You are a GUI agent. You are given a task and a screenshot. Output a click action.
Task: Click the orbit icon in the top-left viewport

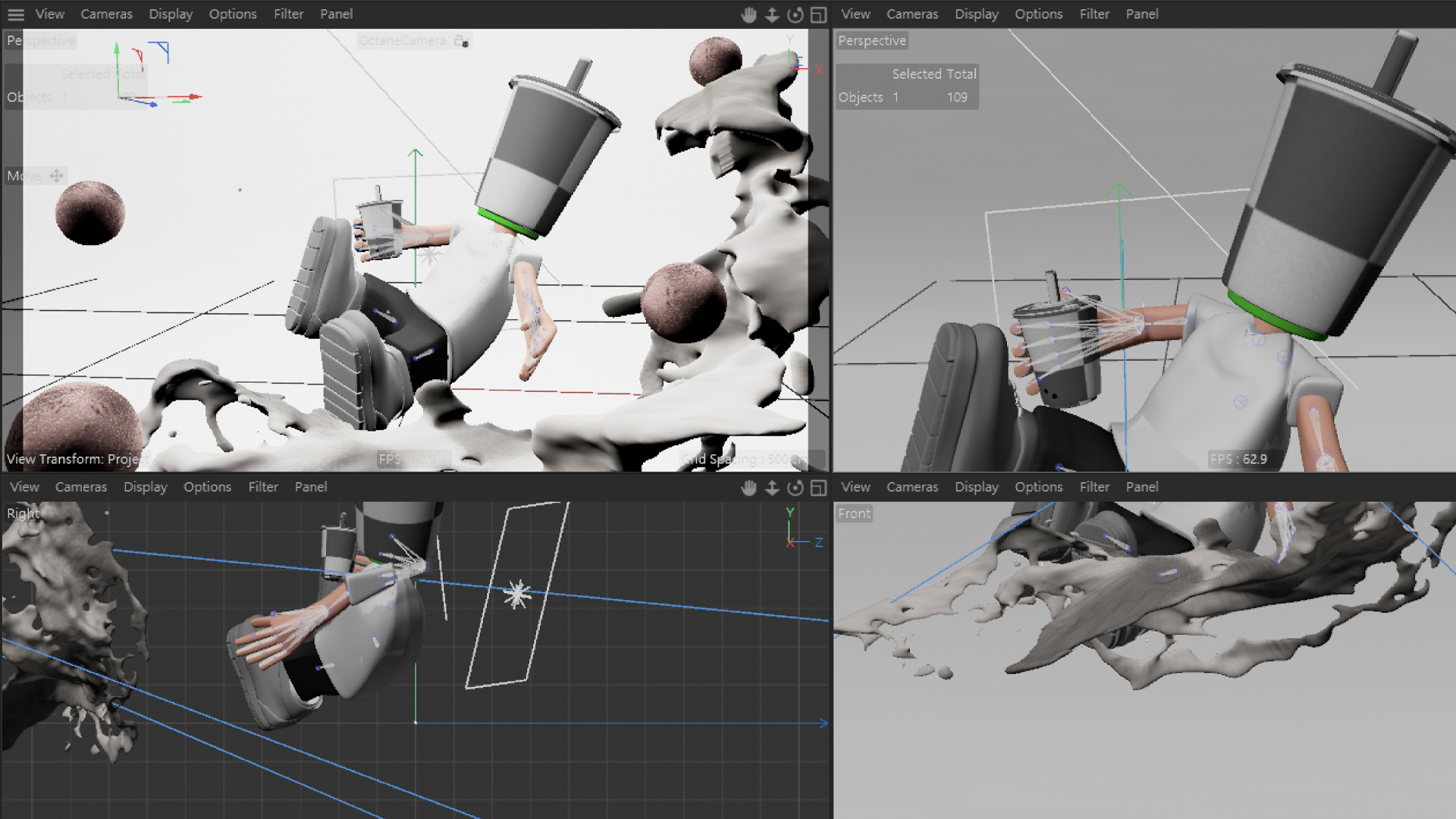[795, 14]
